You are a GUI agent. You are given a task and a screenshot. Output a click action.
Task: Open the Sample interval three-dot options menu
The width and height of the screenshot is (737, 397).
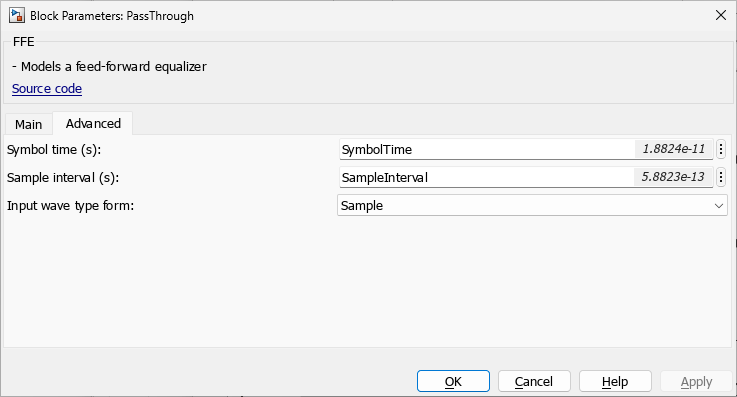pos(721,178)
